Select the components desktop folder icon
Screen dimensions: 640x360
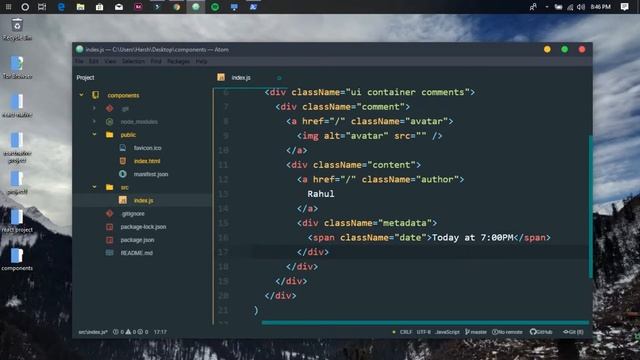pyautogui.click(x=17, y=260)
